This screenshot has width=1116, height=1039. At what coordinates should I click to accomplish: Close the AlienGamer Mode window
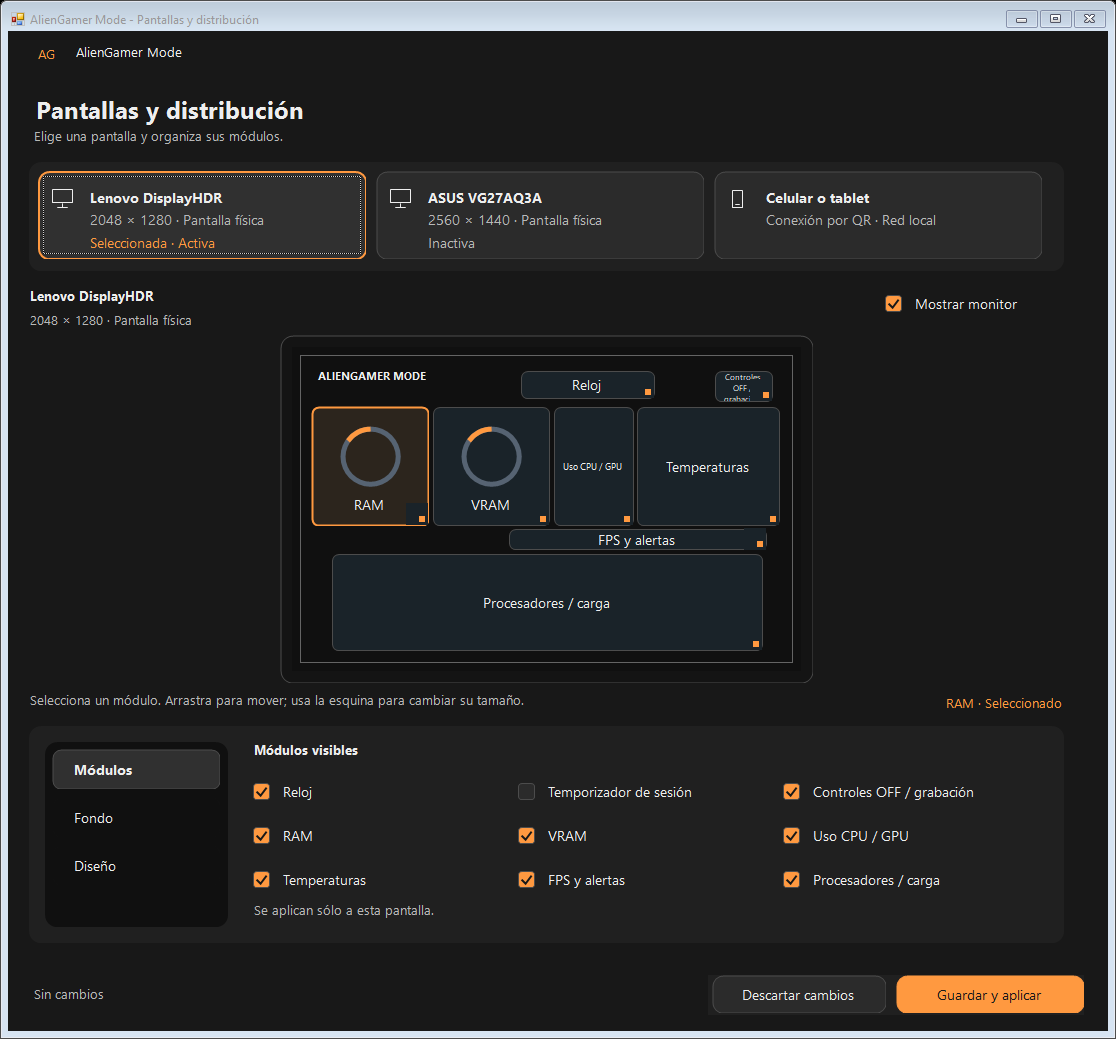click(x=1090, y=19)
